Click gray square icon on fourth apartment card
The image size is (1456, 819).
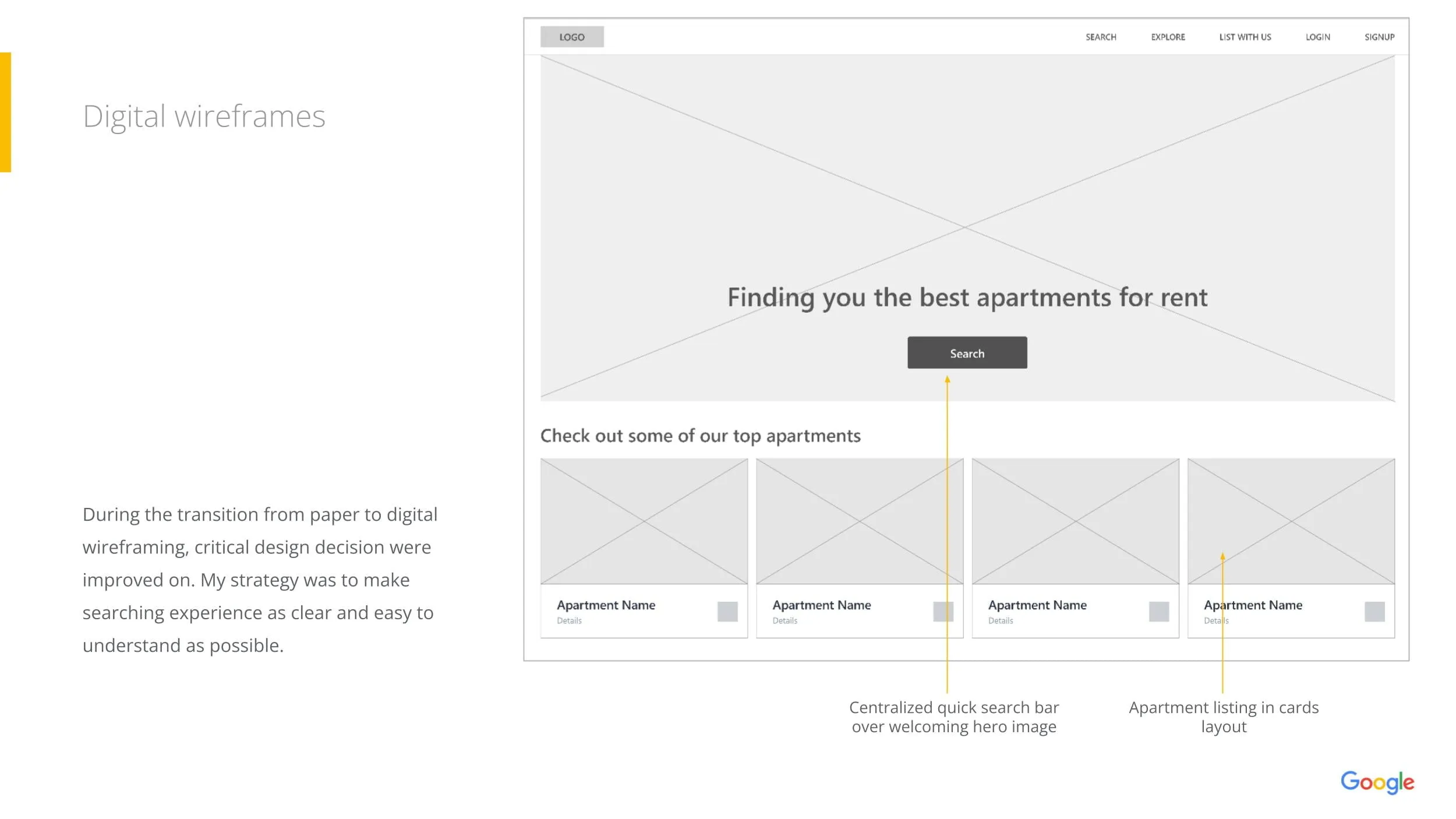(1374, 611)
